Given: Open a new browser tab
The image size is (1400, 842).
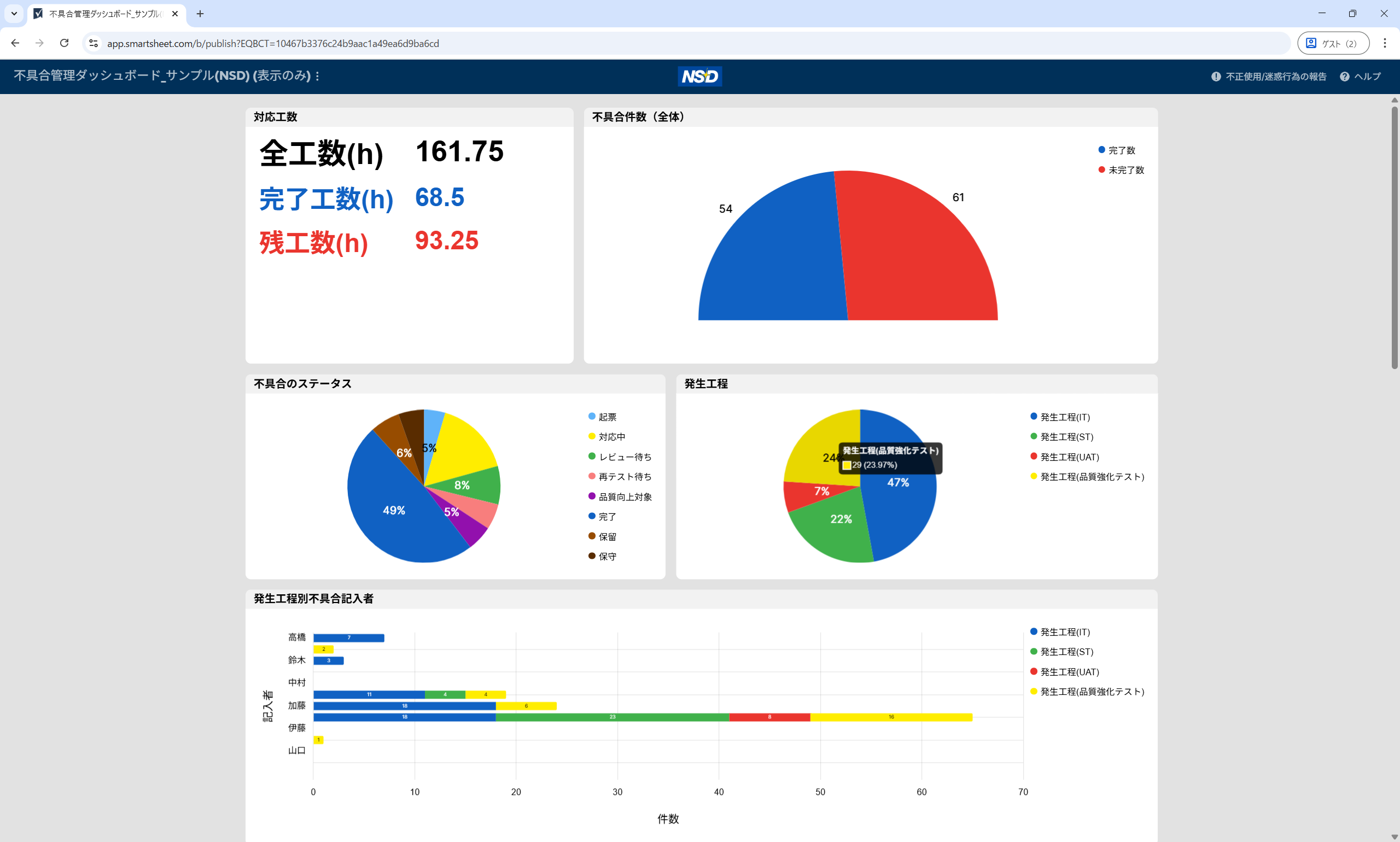Looking at the screenshot, I should click(x=200, y=14).
